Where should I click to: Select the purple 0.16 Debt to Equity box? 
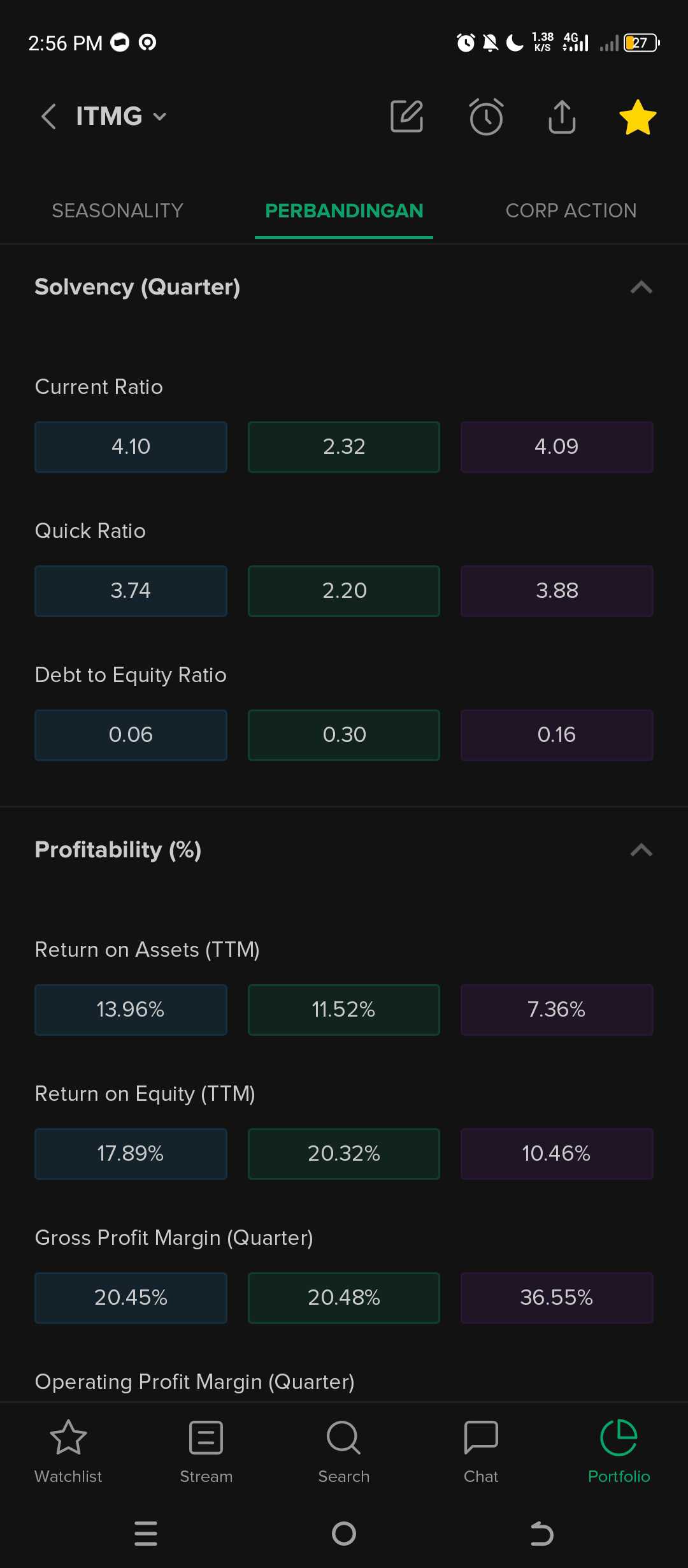[557, 735]
